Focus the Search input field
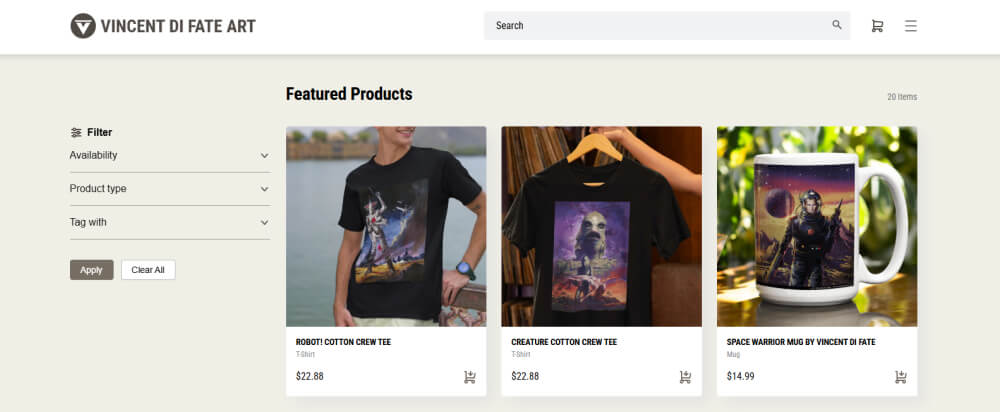 (x=657, y=26)
